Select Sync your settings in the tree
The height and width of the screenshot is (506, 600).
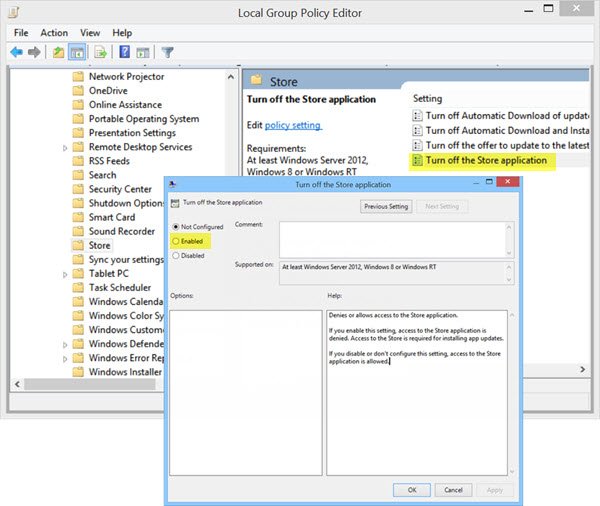(126, 260)
